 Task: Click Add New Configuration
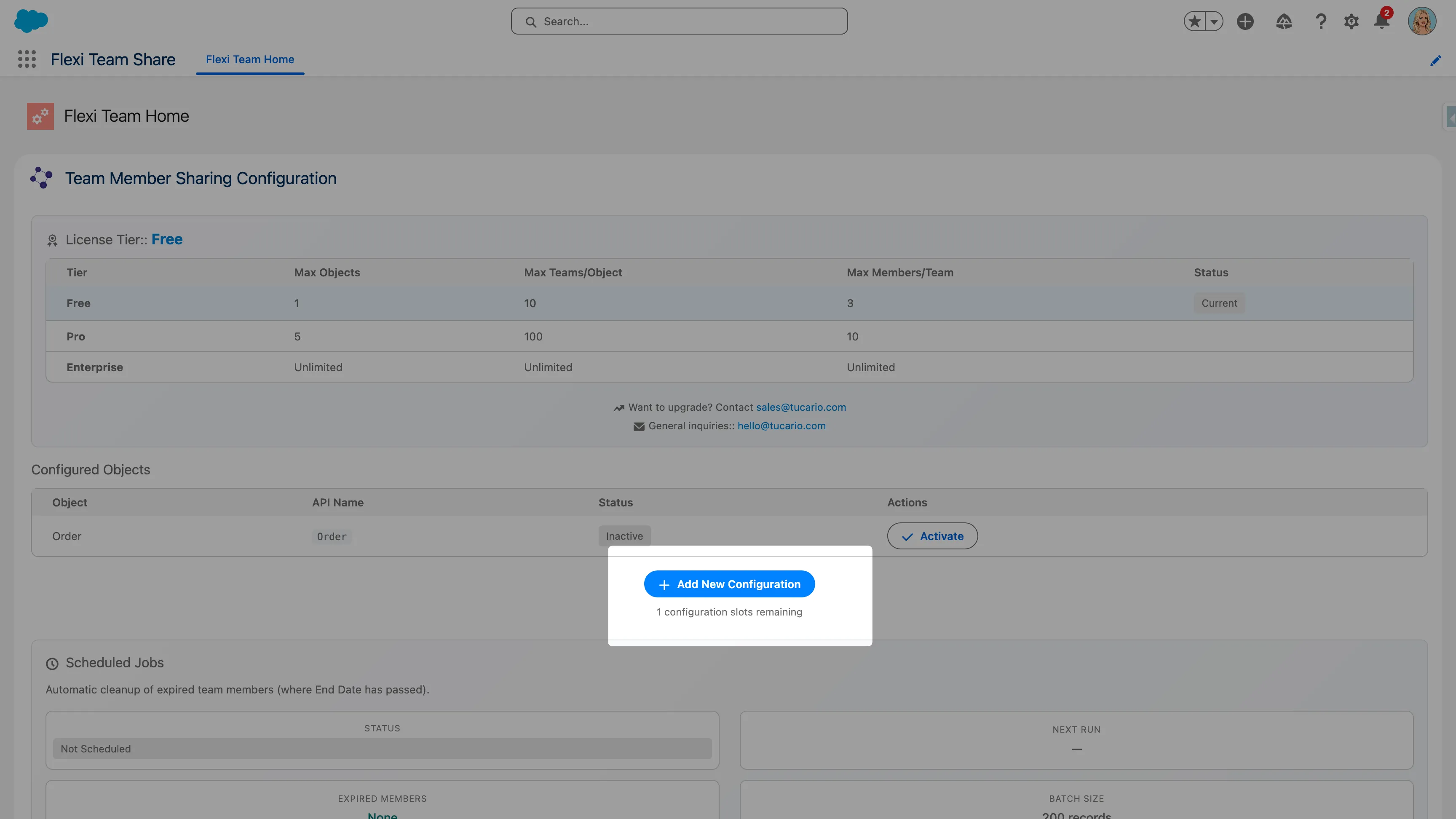729,584
